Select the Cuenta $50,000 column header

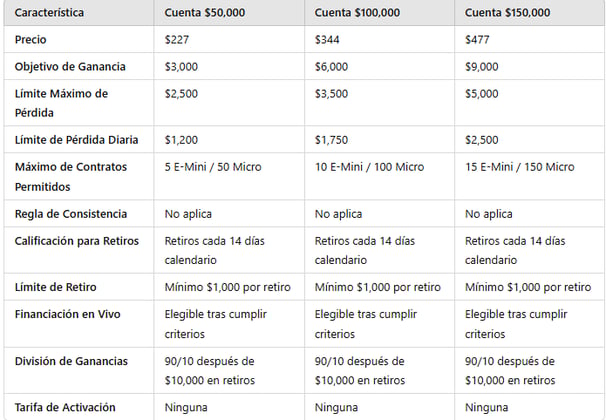[205, 12]
